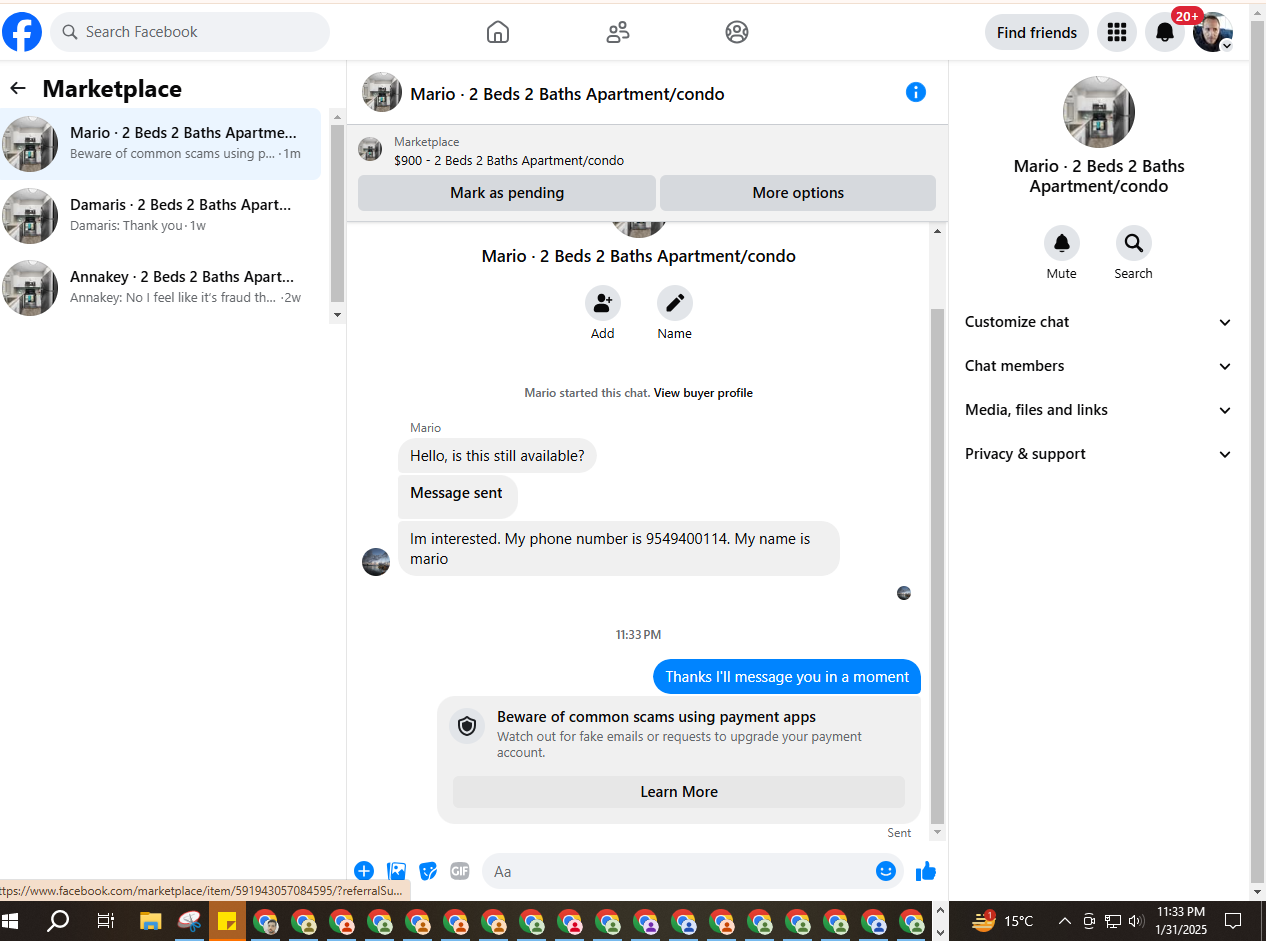Screen dimensions: 1266x941
Task: Open Windows taskbar search
Action: coord(58,921)
